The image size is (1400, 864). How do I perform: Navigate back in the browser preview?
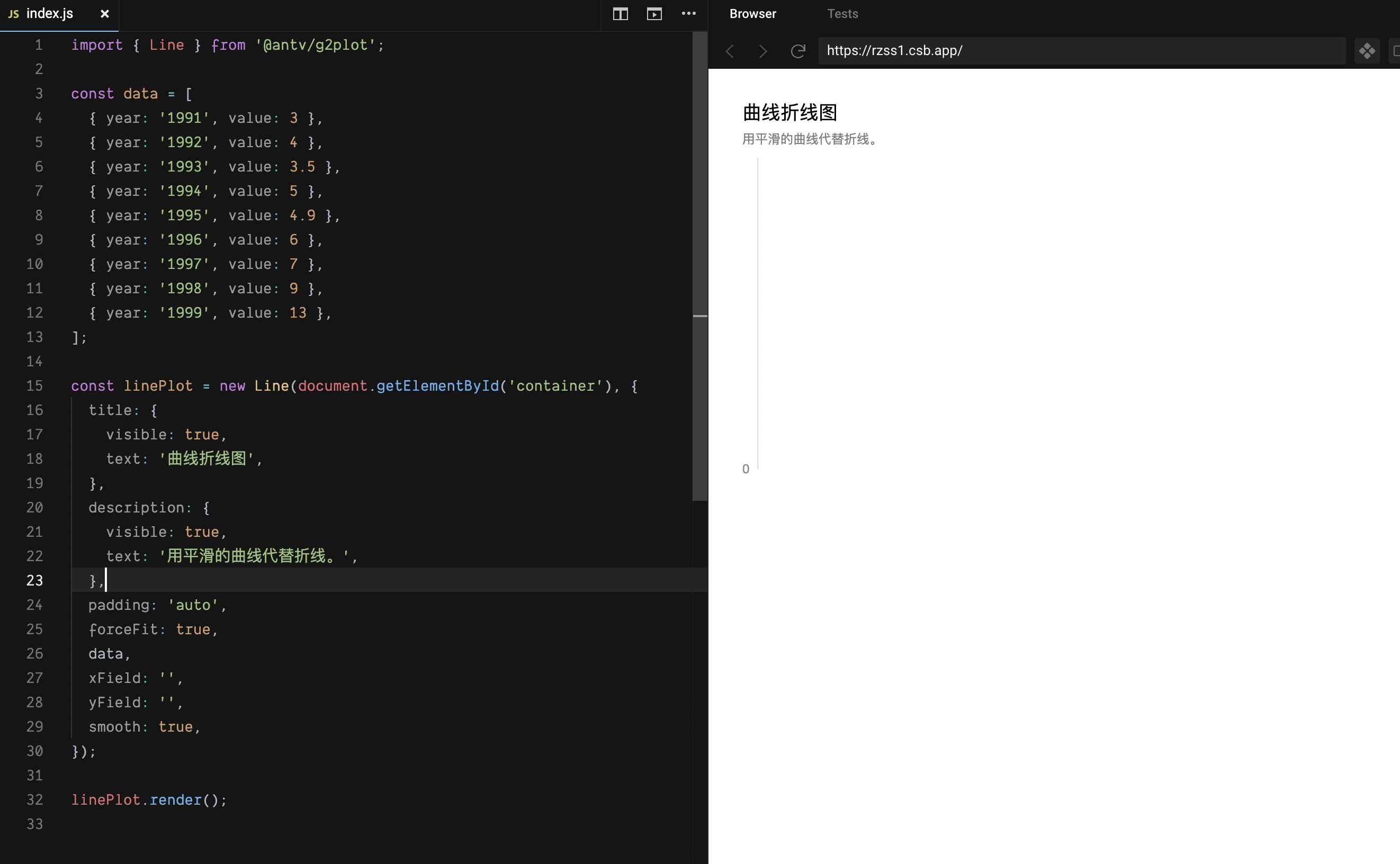pyautogui.click(x=729, y=51)
